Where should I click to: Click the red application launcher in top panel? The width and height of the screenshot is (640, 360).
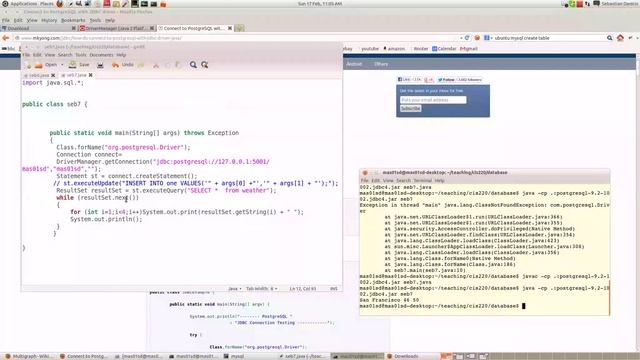coord(107,4)
